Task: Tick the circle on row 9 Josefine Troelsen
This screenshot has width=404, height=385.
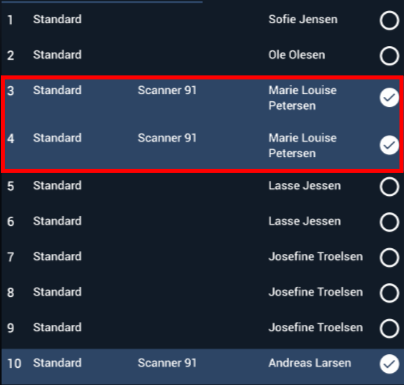Action: (x=389, y=328)
